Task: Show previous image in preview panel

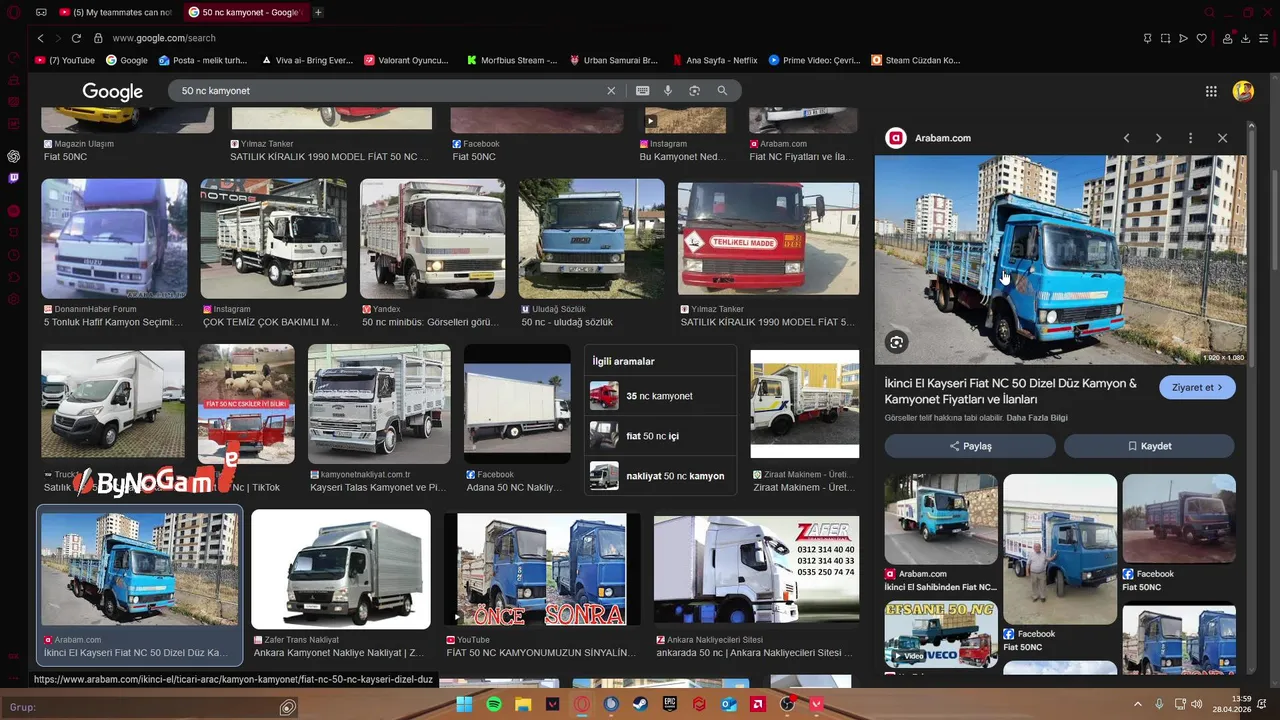Action: (x=1126, y=138)
